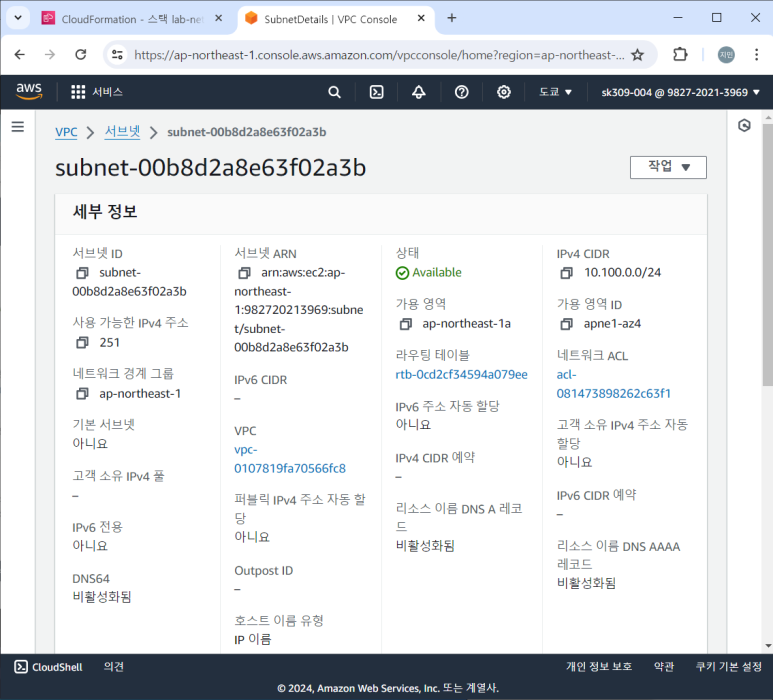Go forward to next page
Image resolution: width=773 pixels, height=700 pixels.
[x=50, y=54]
